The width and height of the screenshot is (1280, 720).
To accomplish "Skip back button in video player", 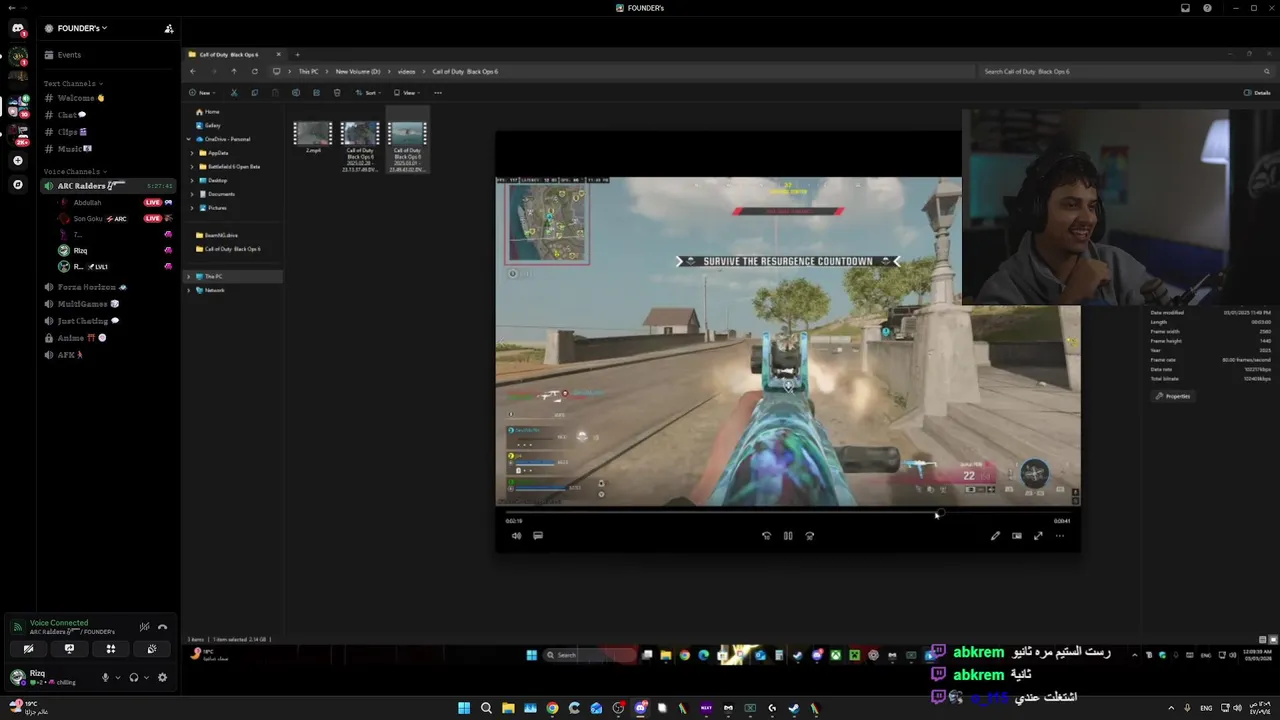I will pos(767,536).
